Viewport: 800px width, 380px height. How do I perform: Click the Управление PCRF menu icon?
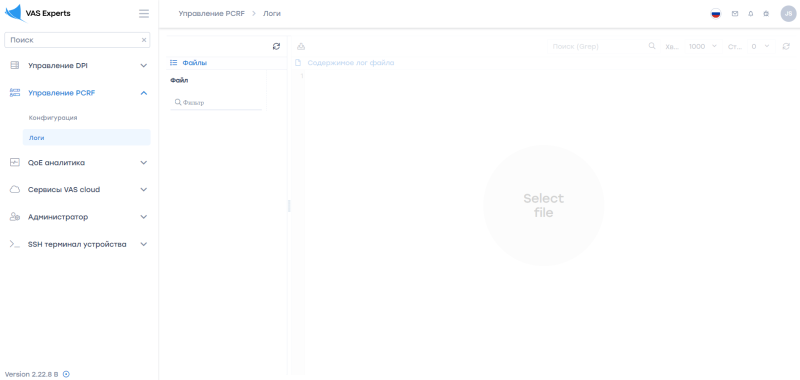15,93
